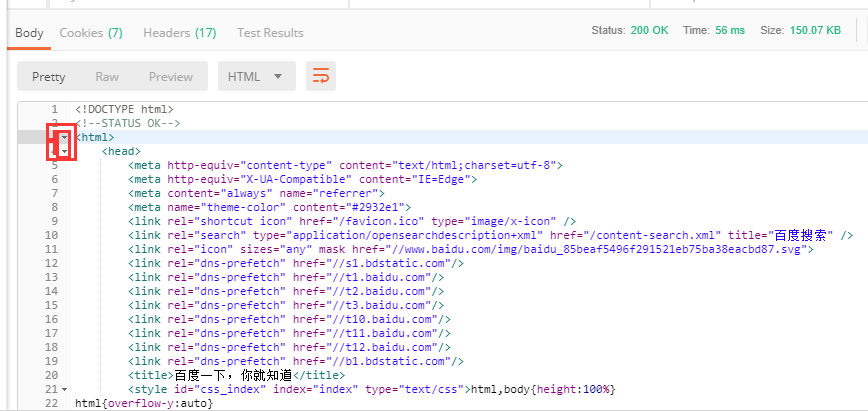Click the content-type meta tag line
Screen dimensions: 868x411
pos(345,165)
